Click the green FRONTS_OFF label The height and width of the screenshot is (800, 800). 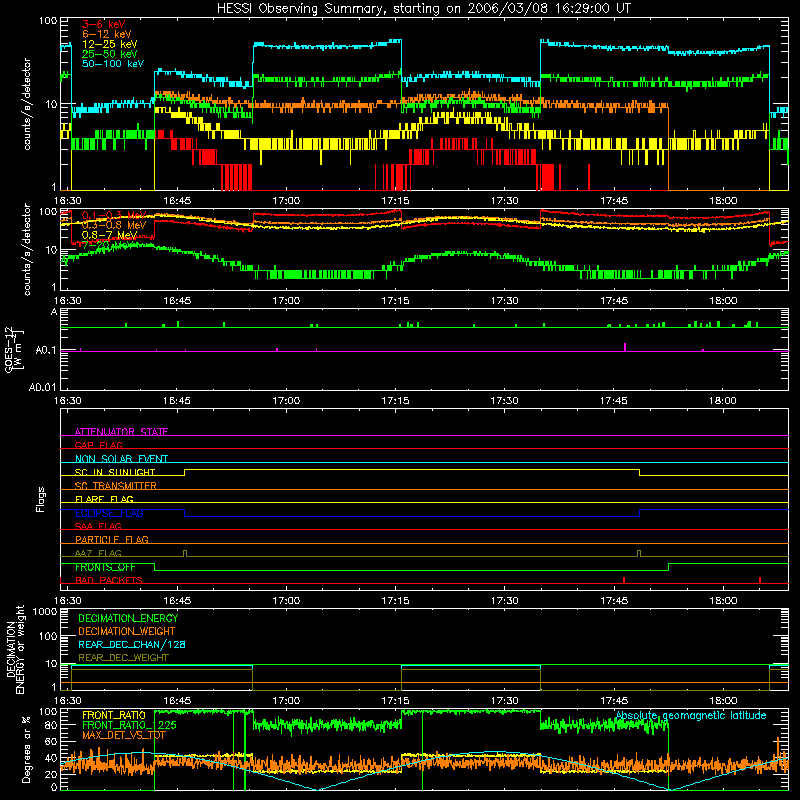click(x=105, y=567)
